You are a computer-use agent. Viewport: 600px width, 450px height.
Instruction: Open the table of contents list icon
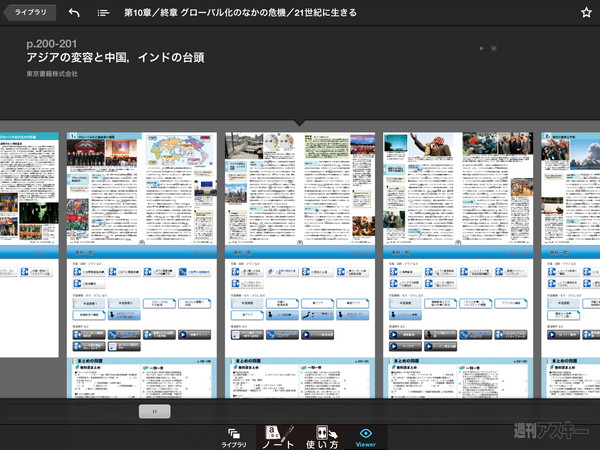pos(104,13)
